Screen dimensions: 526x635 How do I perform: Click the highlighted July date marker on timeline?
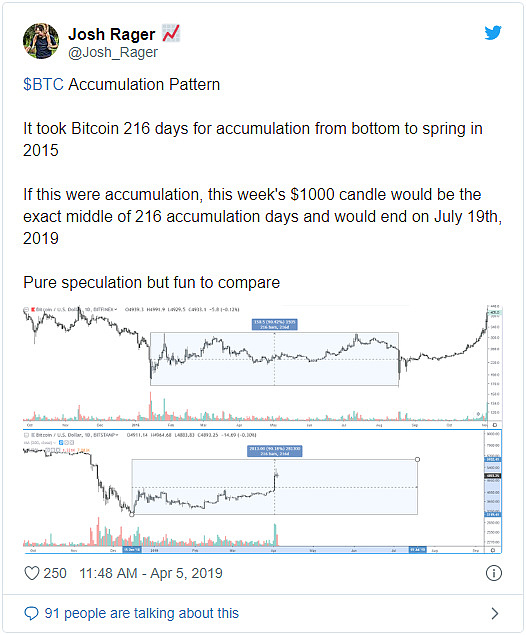coord(417,550)
